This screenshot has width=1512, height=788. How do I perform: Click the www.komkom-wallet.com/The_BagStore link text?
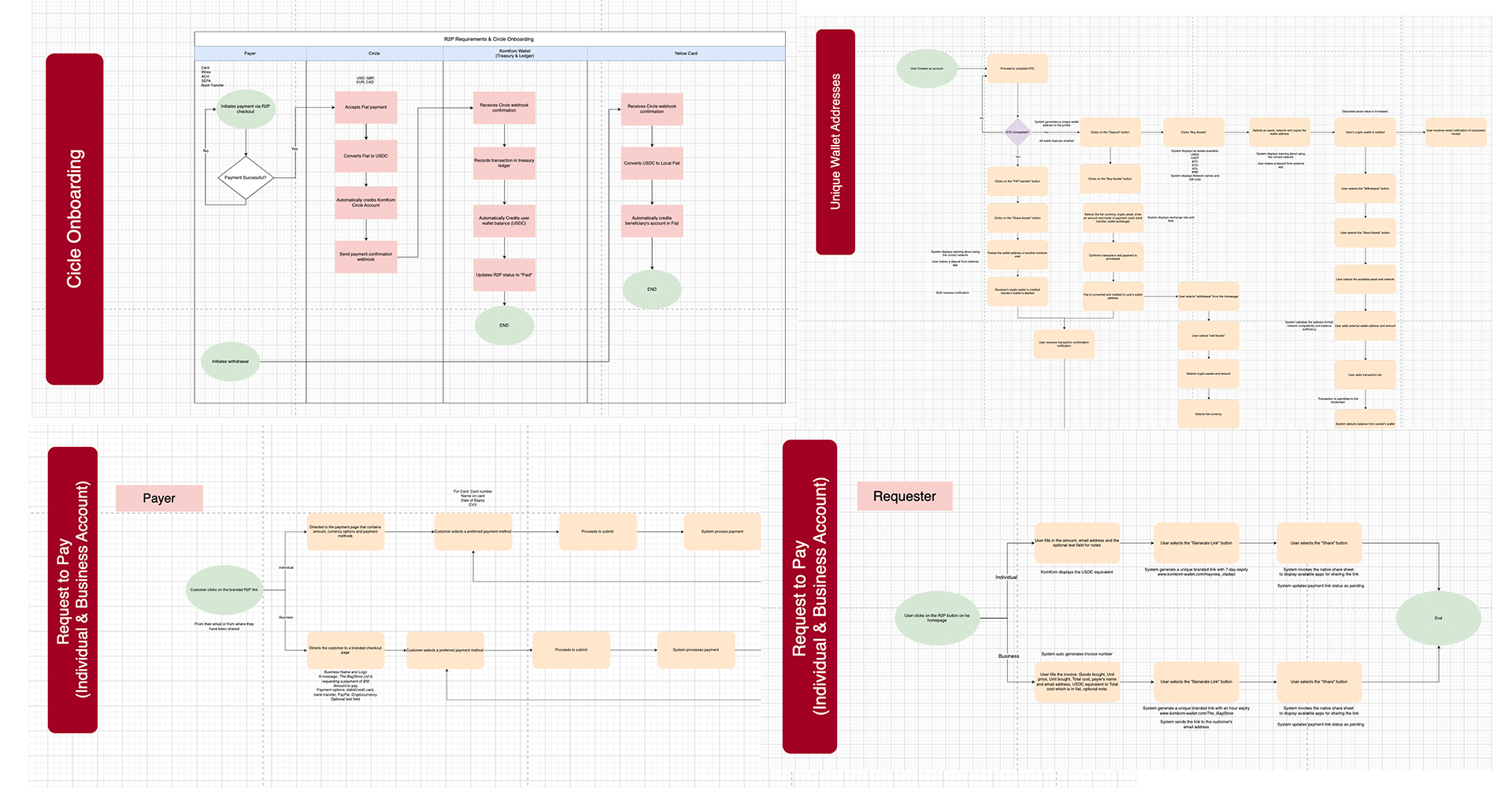coord(1196,713)
